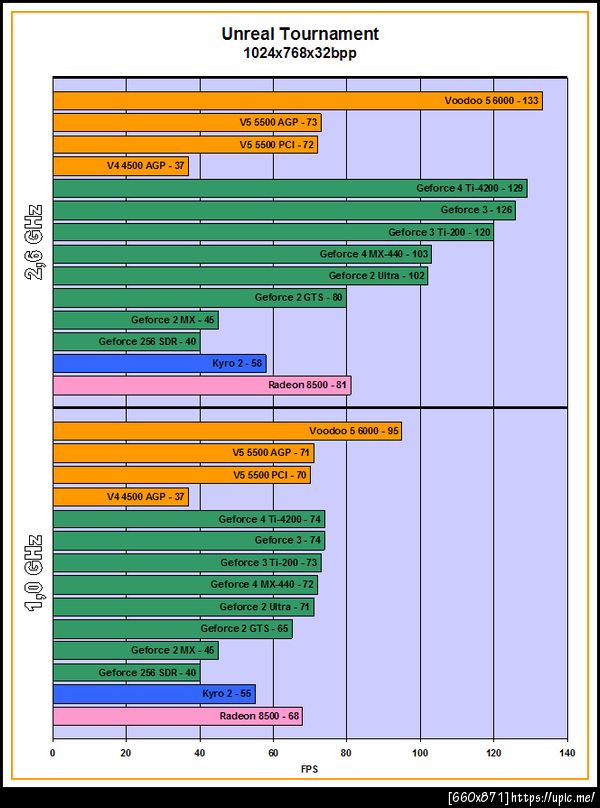Click "V4 4500 AGP - 37" in 1,0 GHz group
This screenshot has width=600, height=808.
[x=145, y=497]
